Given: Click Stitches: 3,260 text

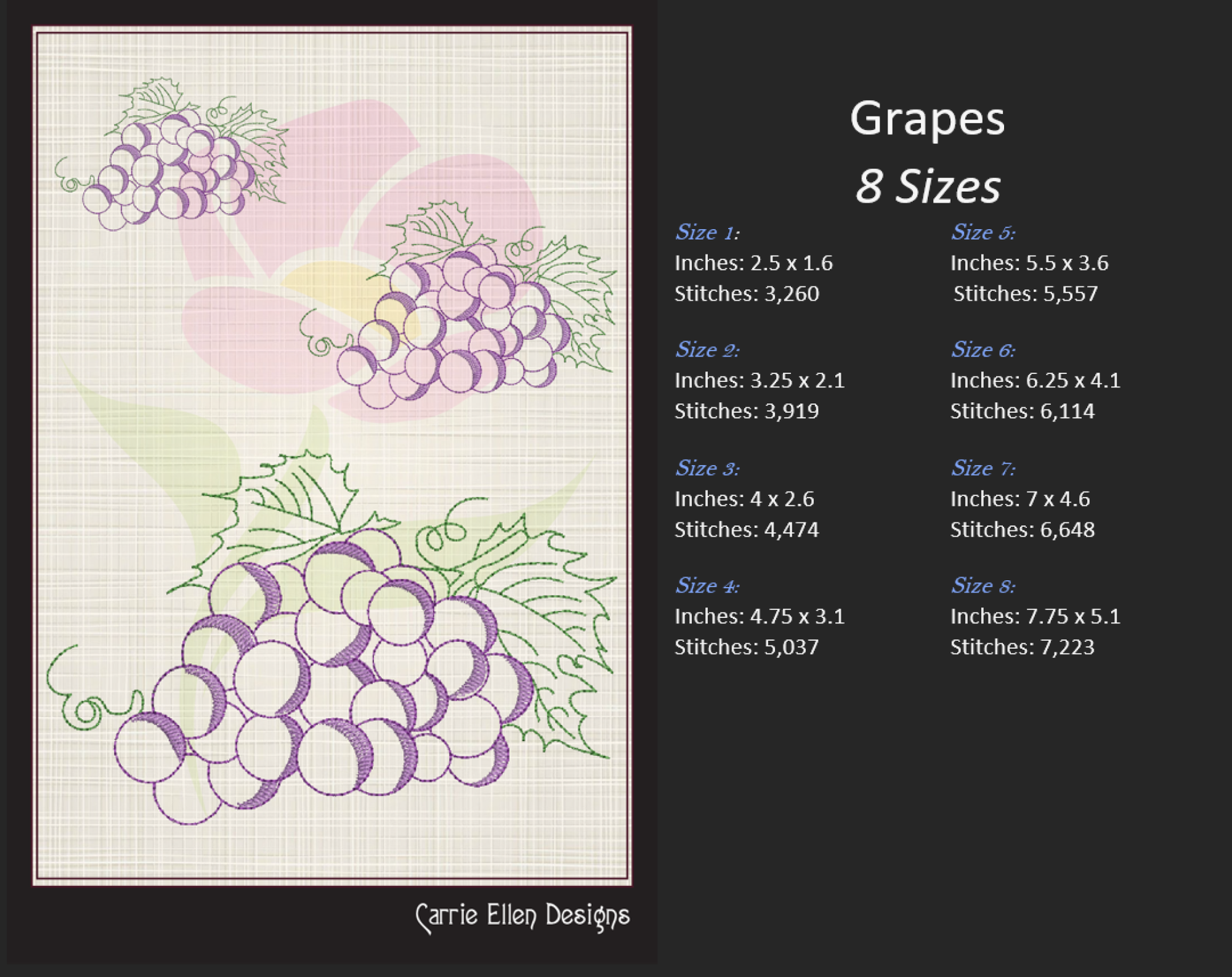Looking at the screenshot, I should click(x=746, y=294).
